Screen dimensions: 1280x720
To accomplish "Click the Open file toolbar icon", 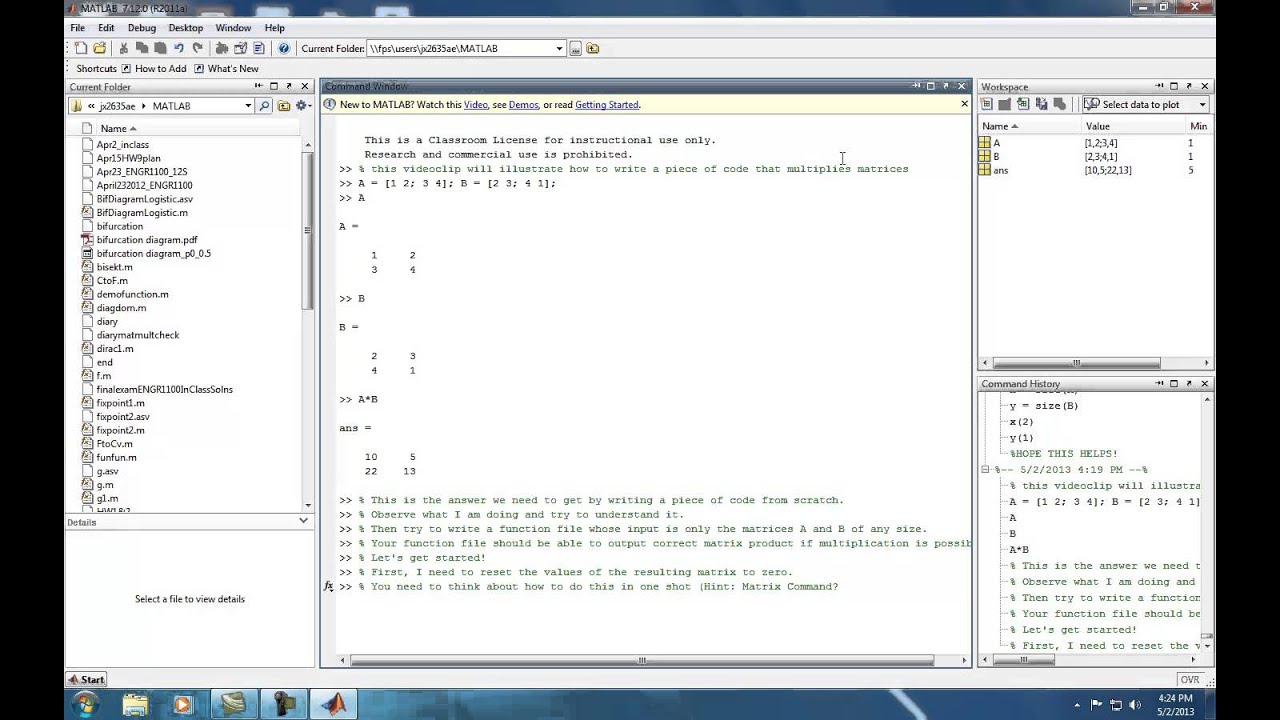I will [99, 48].
